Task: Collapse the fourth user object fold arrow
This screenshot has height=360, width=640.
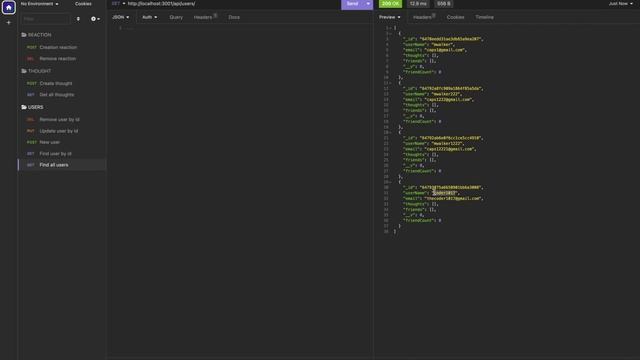Action: [390, 182]
